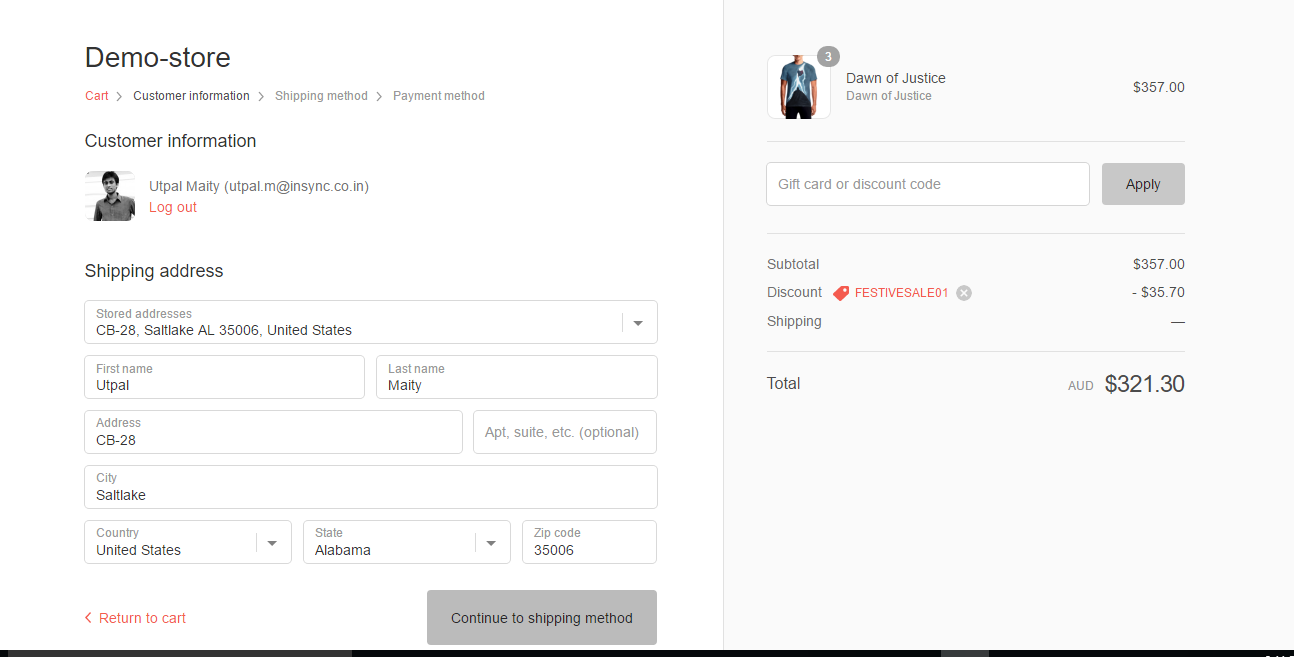Click into the City field
This screenshot has width=1294, height=657.
[371, 487]
